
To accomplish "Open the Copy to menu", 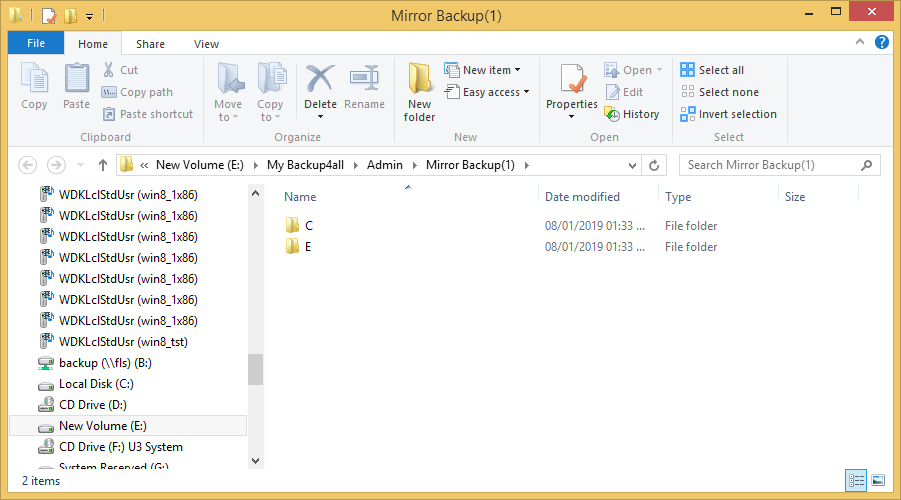I will [x=270, y=92].
